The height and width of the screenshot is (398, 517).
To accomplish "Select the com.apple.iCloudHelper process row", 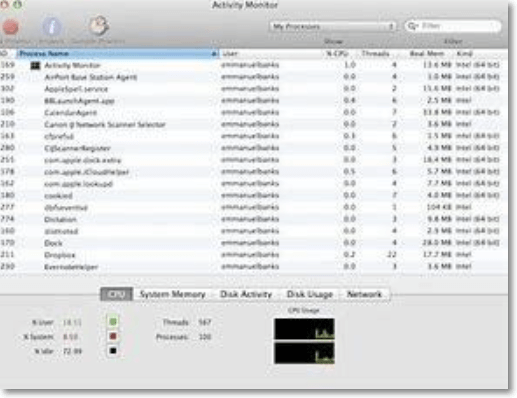I will coord(253,172).
